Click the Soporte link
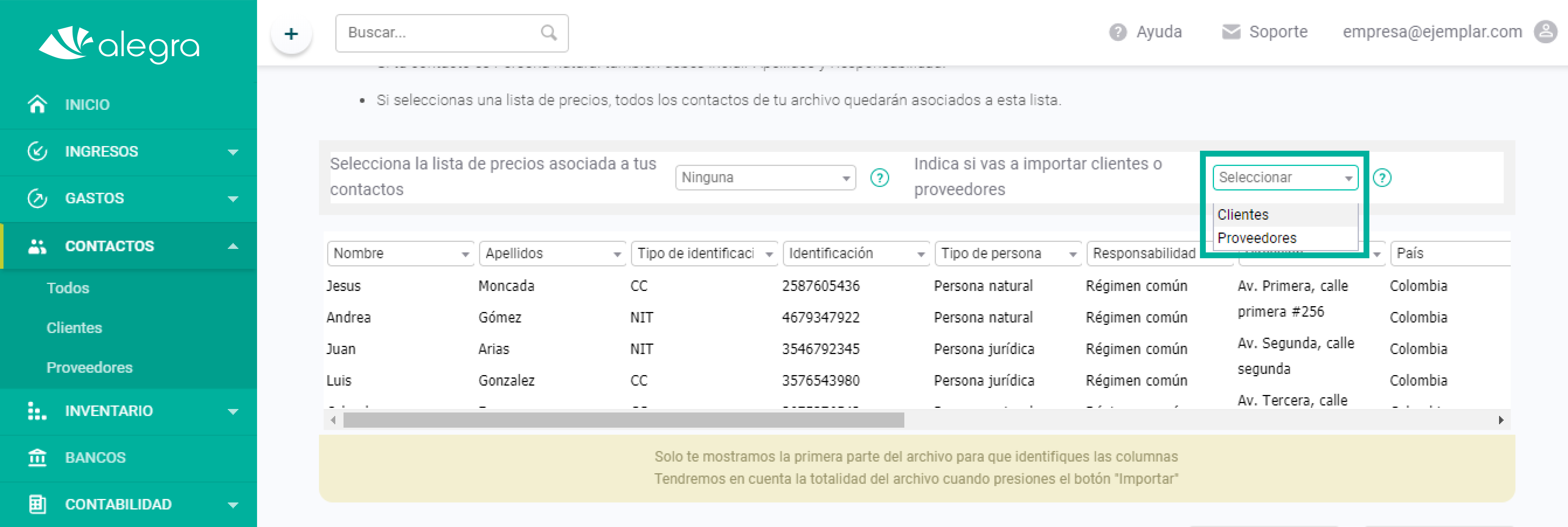 click(1278, 32)
